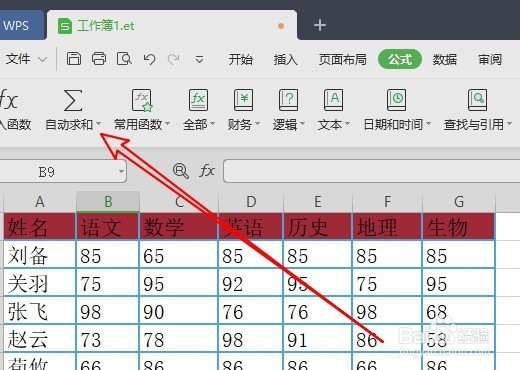Select the 工作簿1.et document tab
The width and height of the screenshot is (520, 370).
[x=172, y=25]
